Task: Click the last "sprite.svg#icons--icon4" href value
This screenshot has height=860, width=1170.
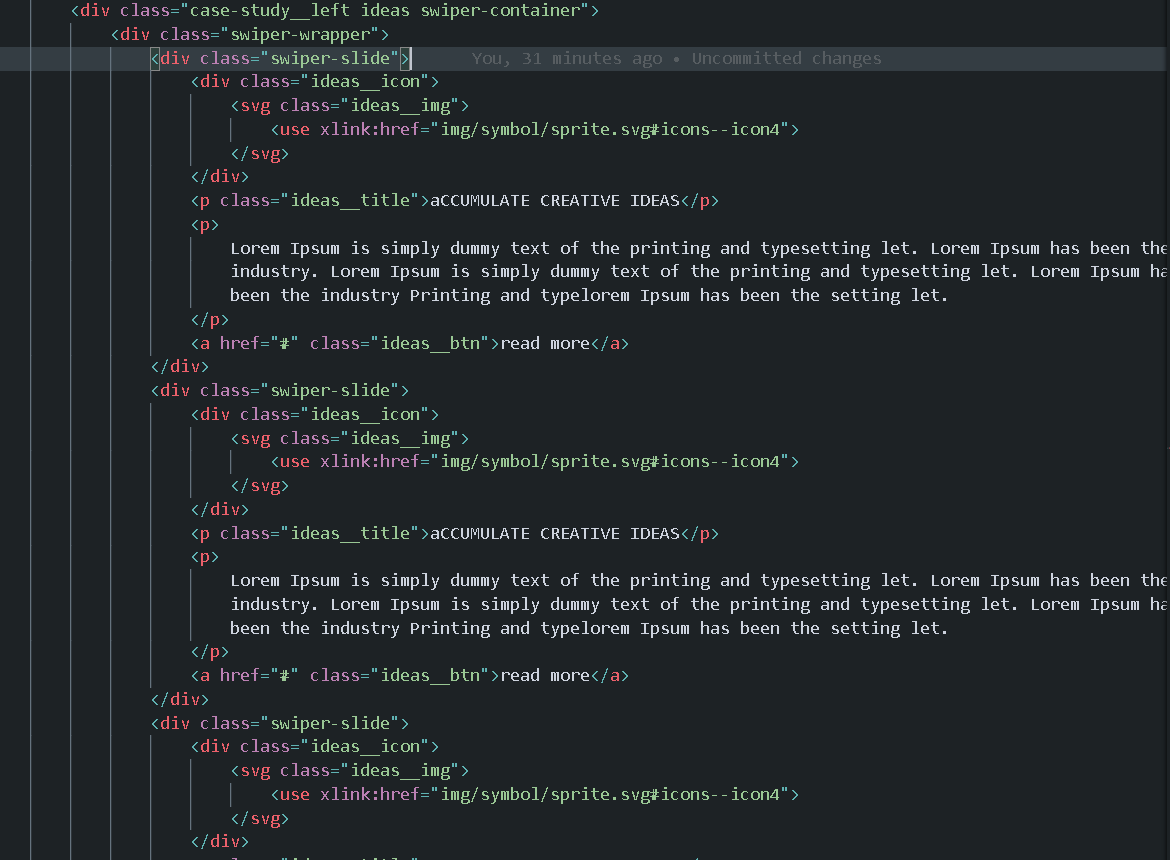Action: pos(610,794)
